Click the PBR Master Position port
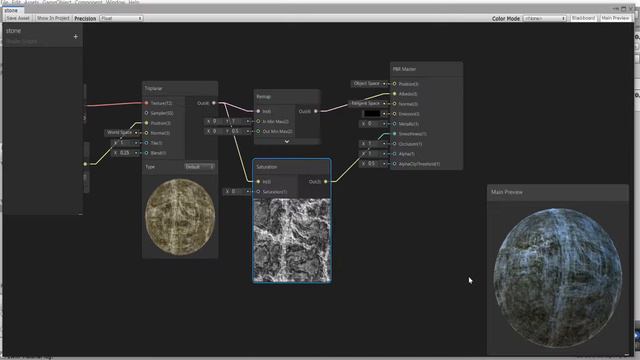 pos(394,84)
